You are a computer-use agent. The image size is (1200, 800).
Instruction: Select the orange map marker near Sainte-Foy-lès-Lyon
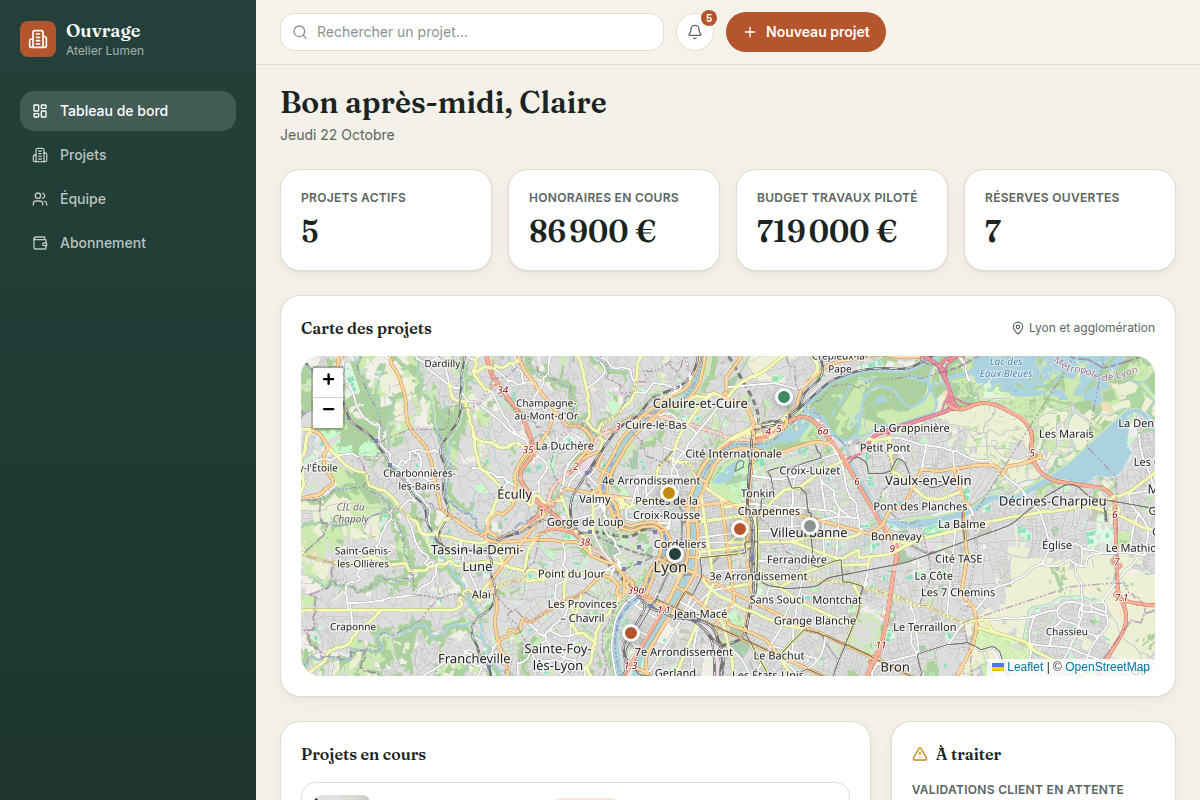click(631, 633)
